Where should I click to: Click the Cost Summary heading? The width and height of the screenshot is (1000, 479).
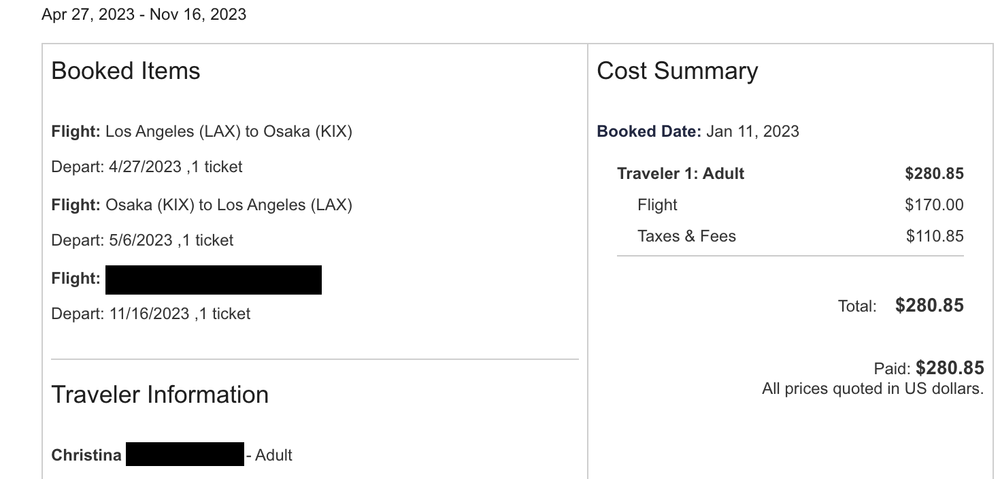pyautogui.click(x=677, y=71)
